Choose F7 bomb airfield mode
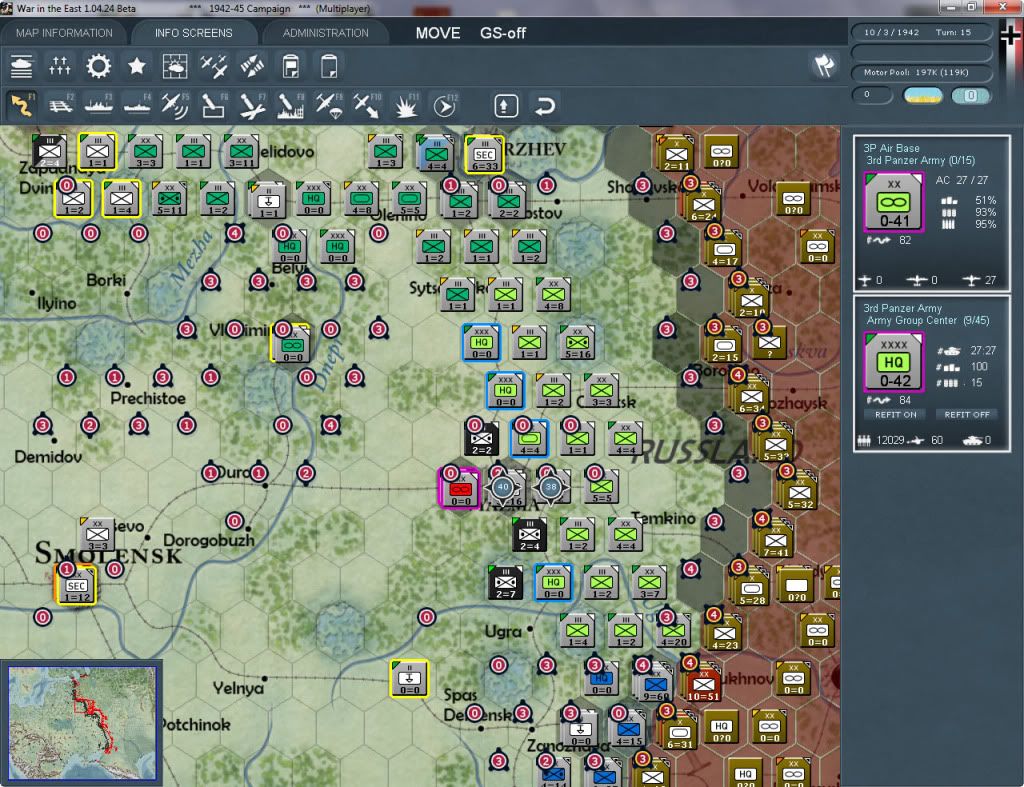1024x787 pixels. (x=252, y=106)
